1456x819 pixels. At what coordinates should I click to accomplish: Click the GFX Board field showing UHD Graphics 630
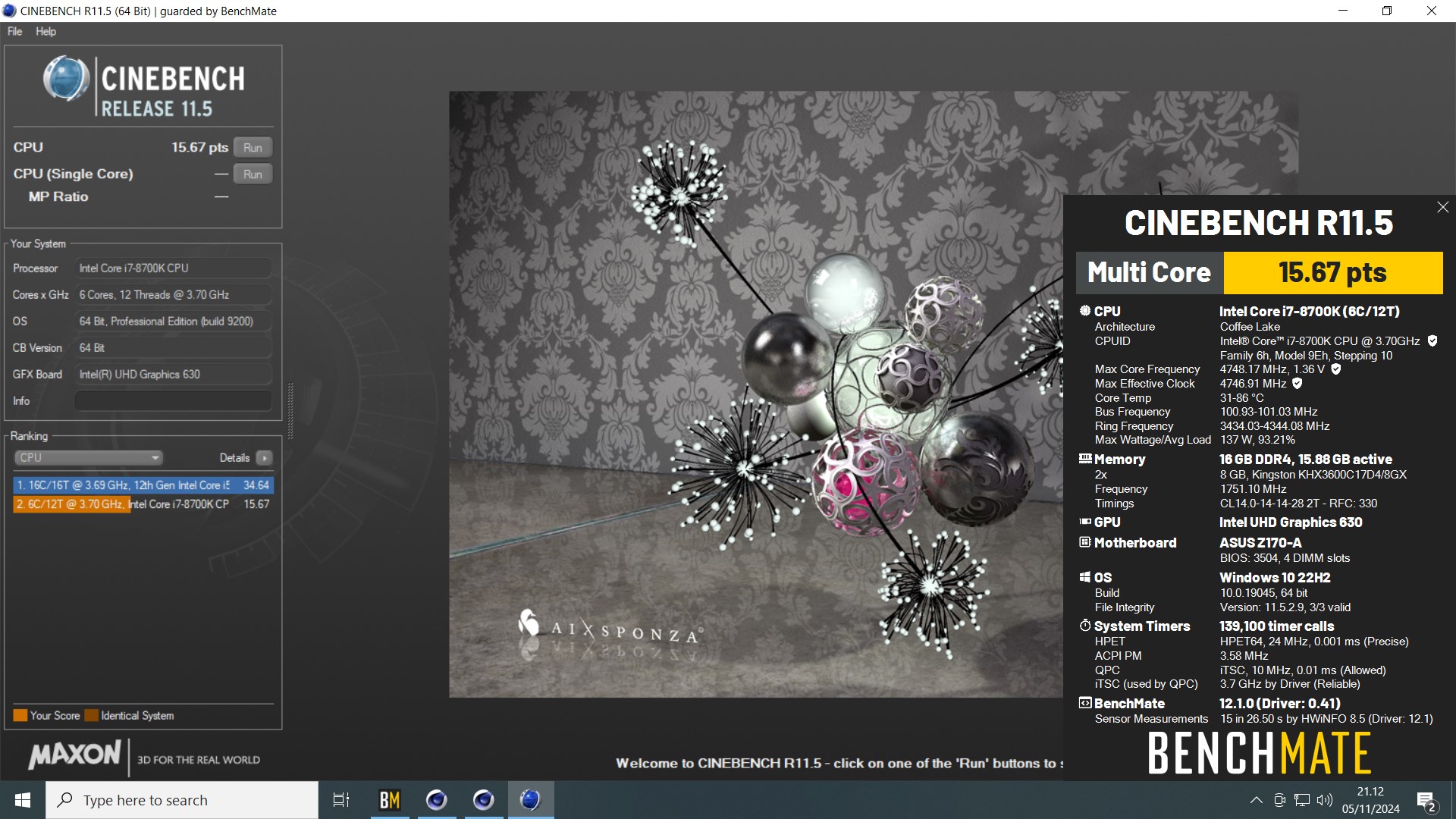click(173, 375)
